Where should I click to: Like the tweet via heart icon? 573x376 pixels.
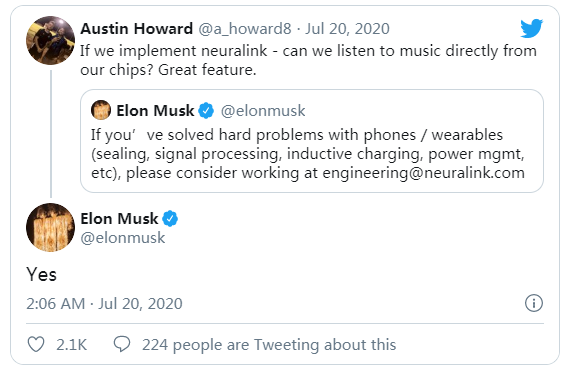pyautogui.click(x=36, y=344)
